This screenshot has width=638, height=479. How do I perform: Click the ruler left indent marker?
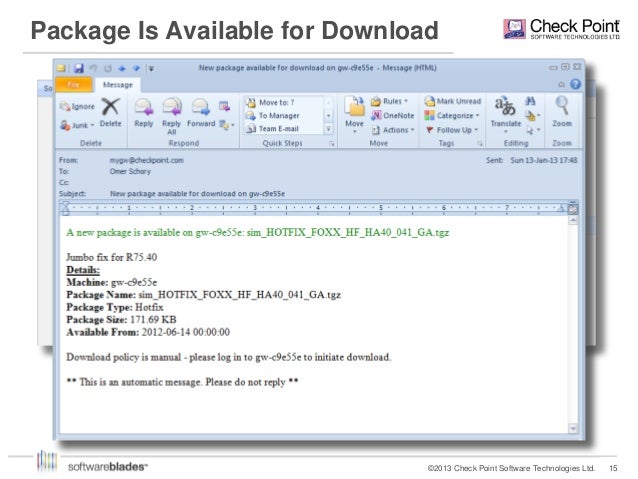pos(65,209)
